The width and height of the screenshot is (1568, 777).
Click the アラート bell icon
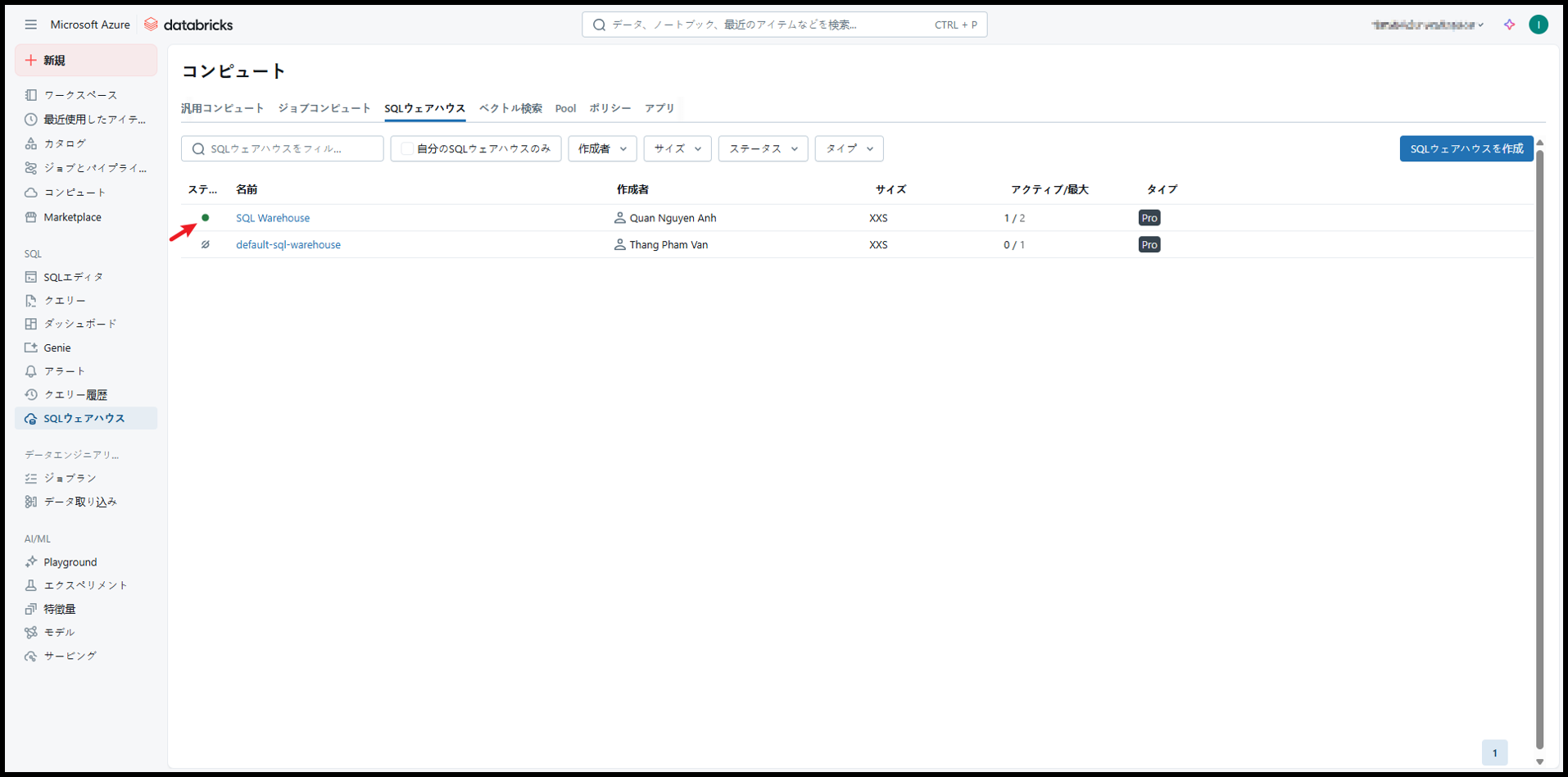[31, 371]
